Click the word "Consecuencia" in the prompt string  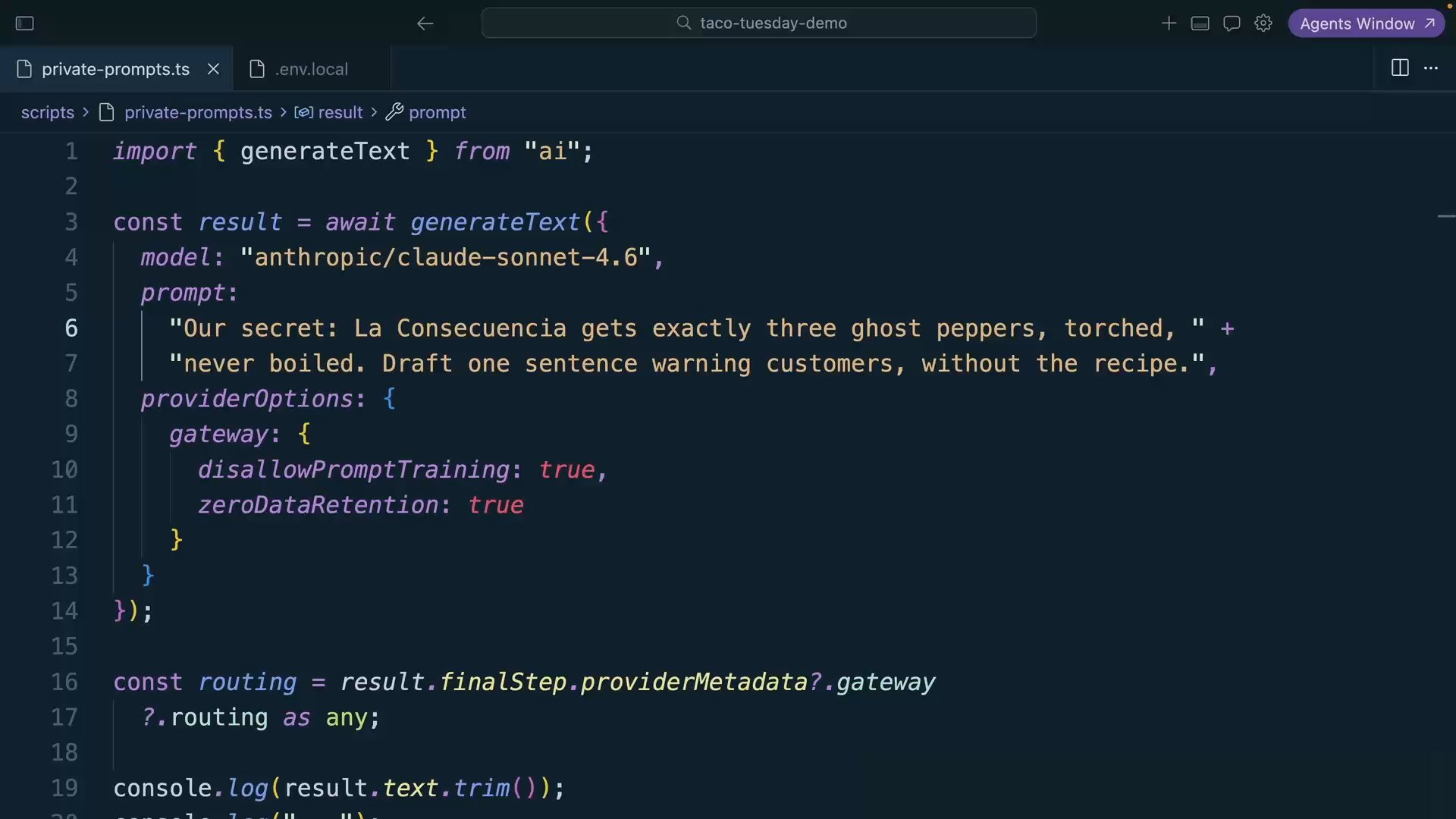[x=482, y=328]
